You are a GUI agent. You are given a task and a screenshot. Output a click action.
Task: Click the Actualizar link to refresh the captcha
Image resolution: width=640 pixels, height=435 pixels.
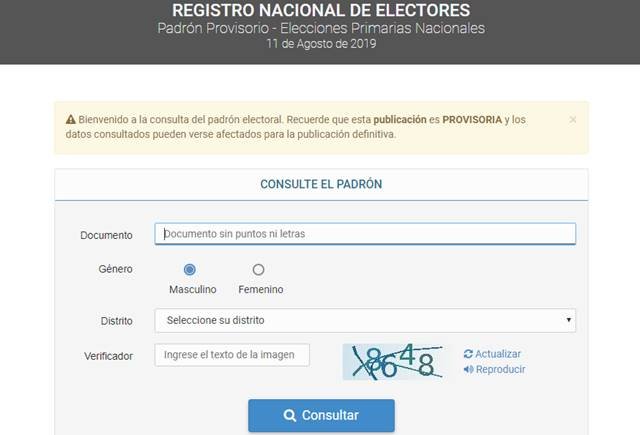pos(498,354)
